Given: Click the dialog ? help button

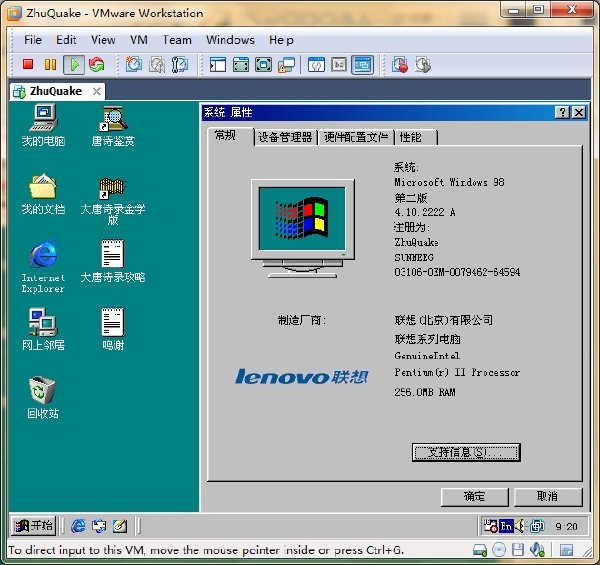Looking at the screenshot, I should [562, 112].
